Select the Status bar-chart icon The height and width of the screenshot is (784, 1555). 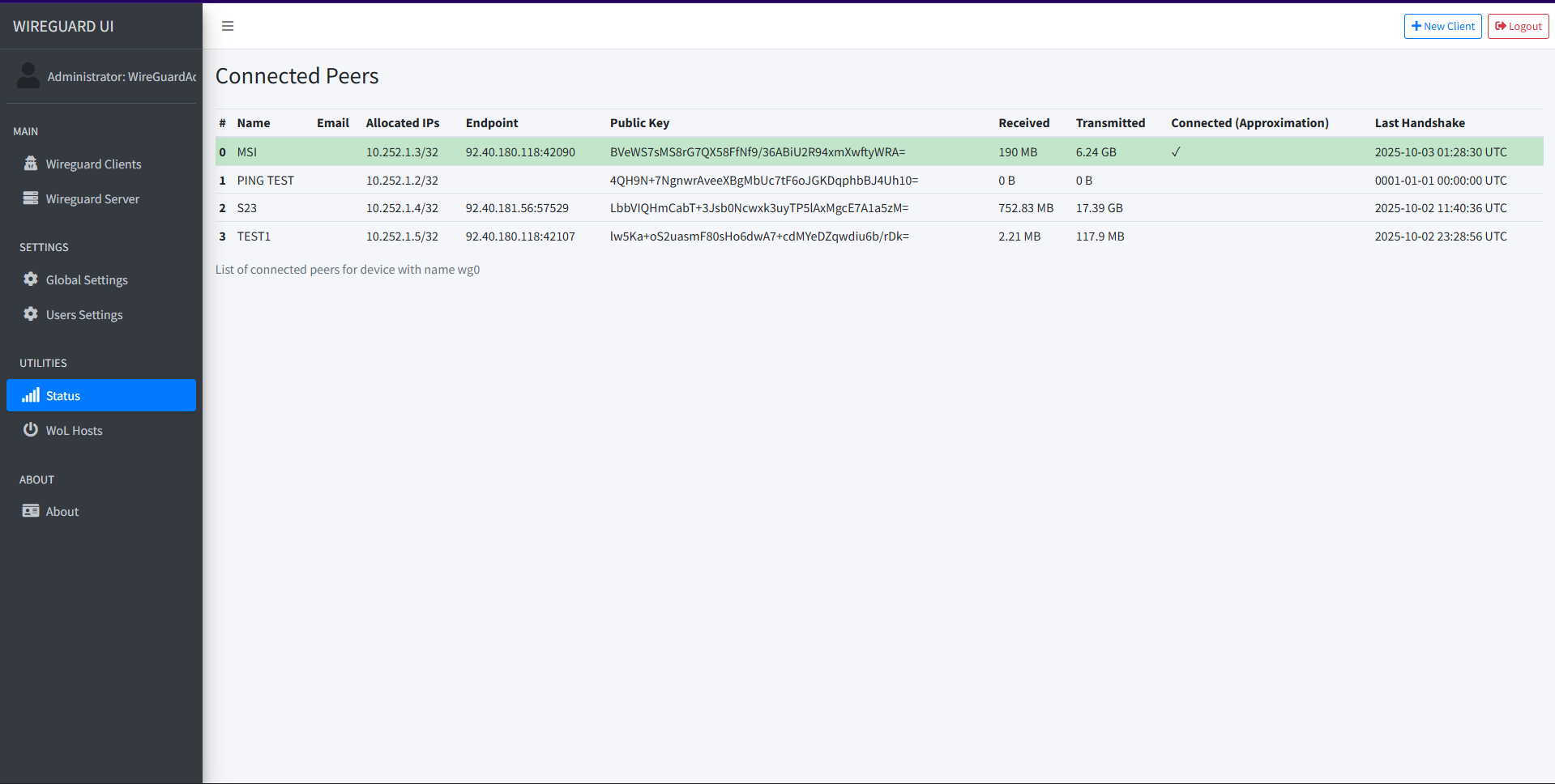tap(31, 395)
